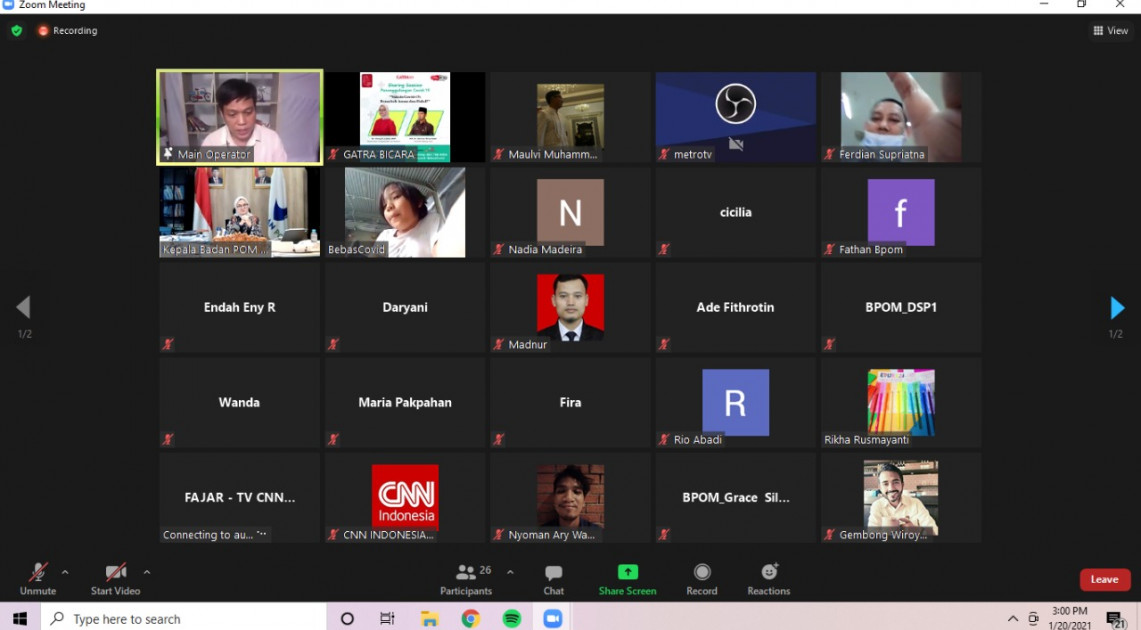Select the CNN Indonesia video tile

click(405, 498)
